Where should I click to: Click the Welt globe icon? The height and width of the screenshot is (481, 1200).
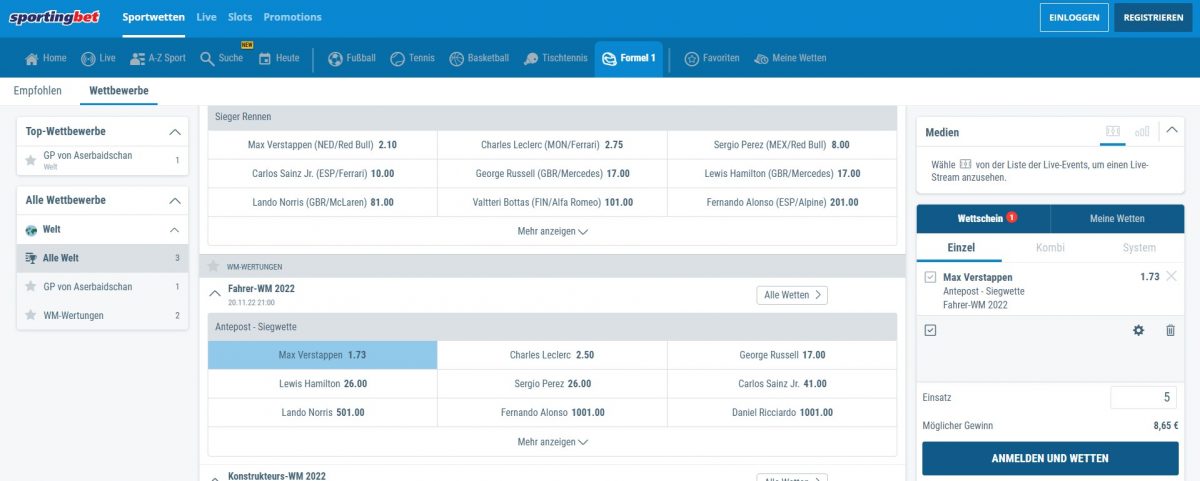click(31, 230)
